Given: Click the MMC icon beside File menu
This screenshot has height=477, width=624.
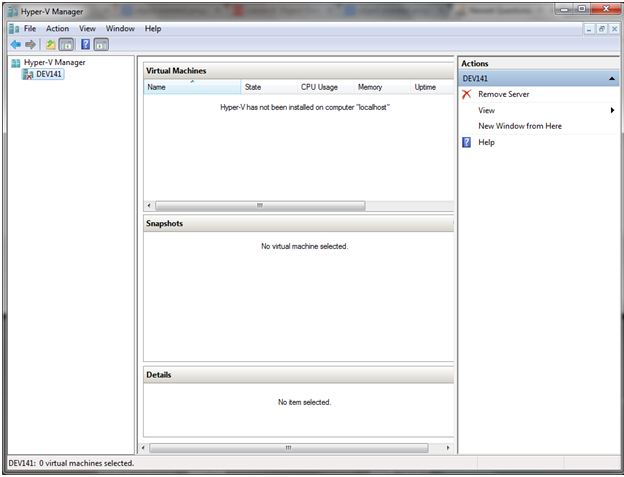Looking at the screenshot, I should pos(14,29).
